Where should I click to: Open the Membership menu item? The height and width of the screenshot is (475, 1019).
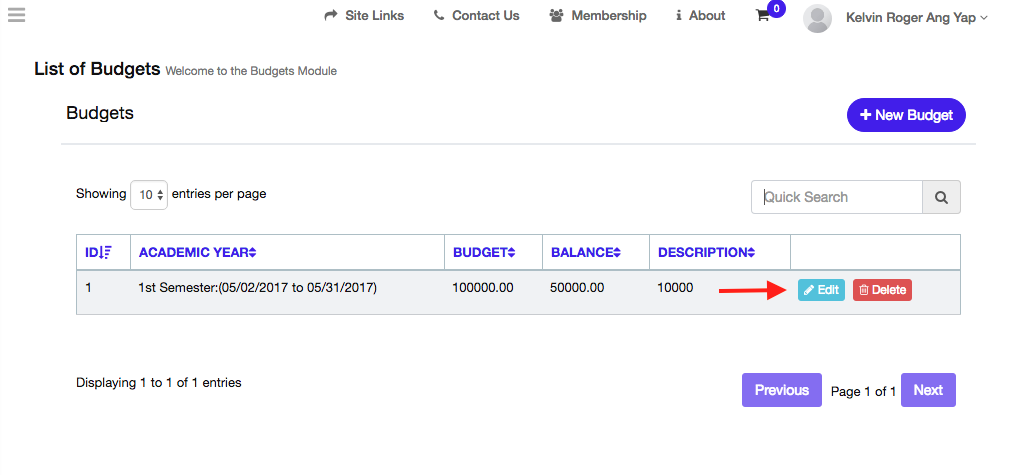click(x=598, y=16)
